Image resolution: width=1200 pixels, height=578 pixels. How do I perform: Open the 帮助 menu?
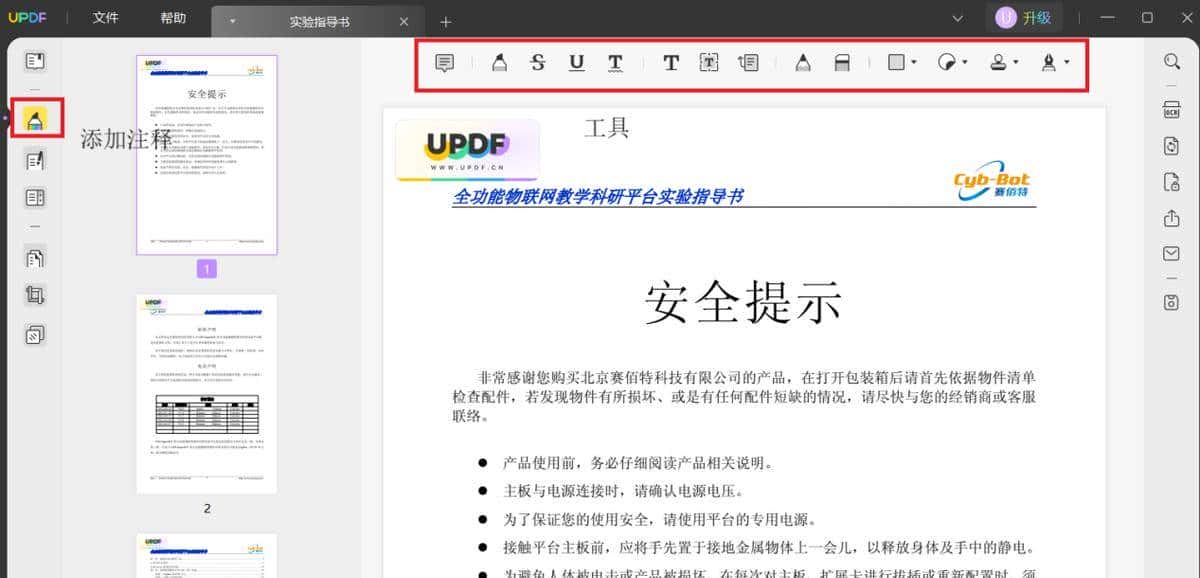172,17
